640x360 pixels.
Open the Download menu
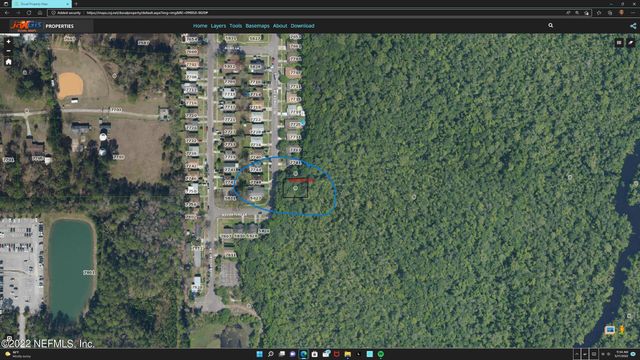[302, 26]
